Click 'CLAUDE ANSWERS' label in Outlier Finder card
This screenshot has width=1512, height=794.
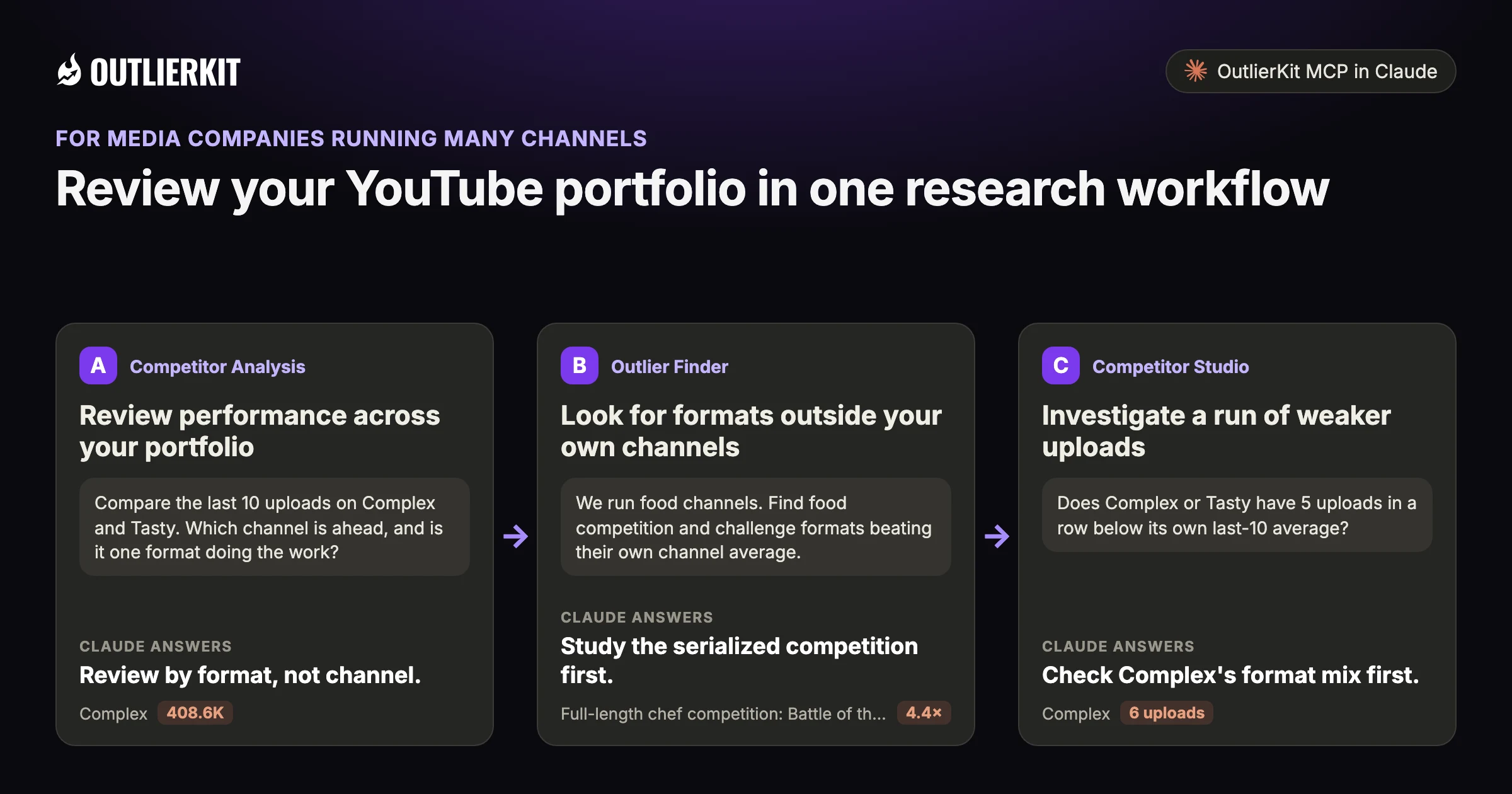637,618
